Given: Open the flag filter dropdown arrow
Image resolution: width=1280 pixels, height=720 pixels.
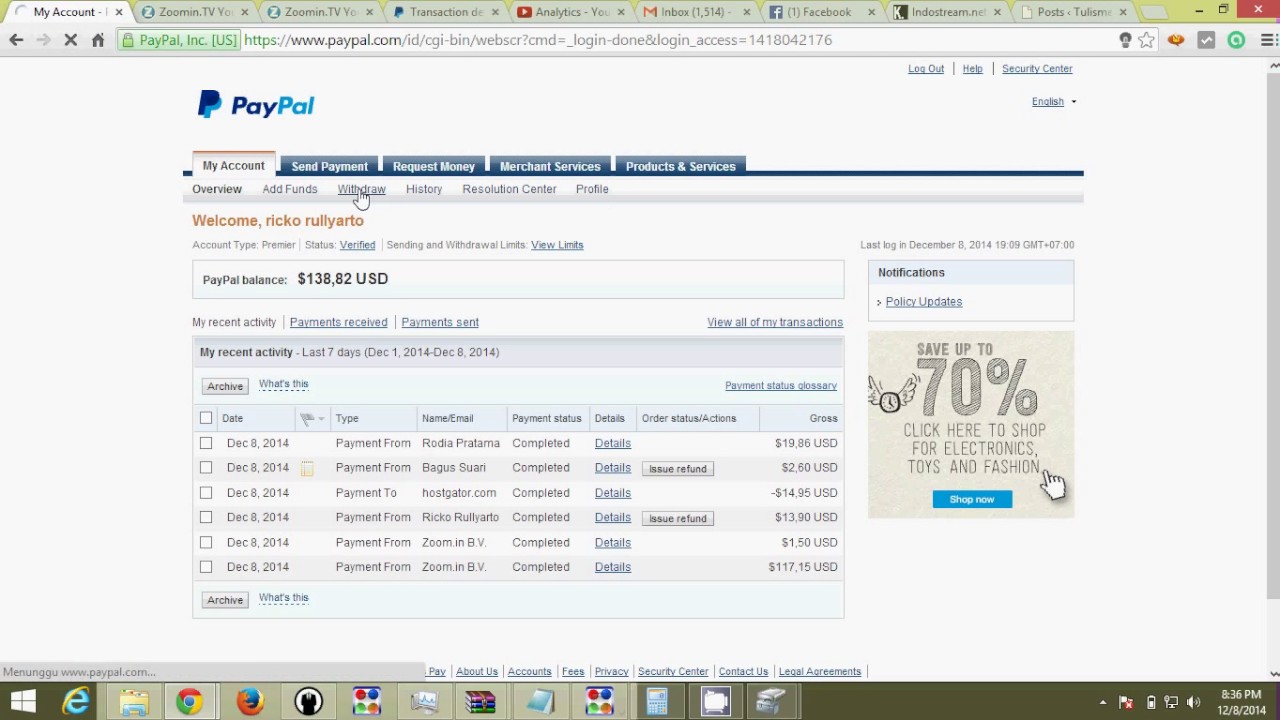Looking at the screenshot, I should 321,418.
